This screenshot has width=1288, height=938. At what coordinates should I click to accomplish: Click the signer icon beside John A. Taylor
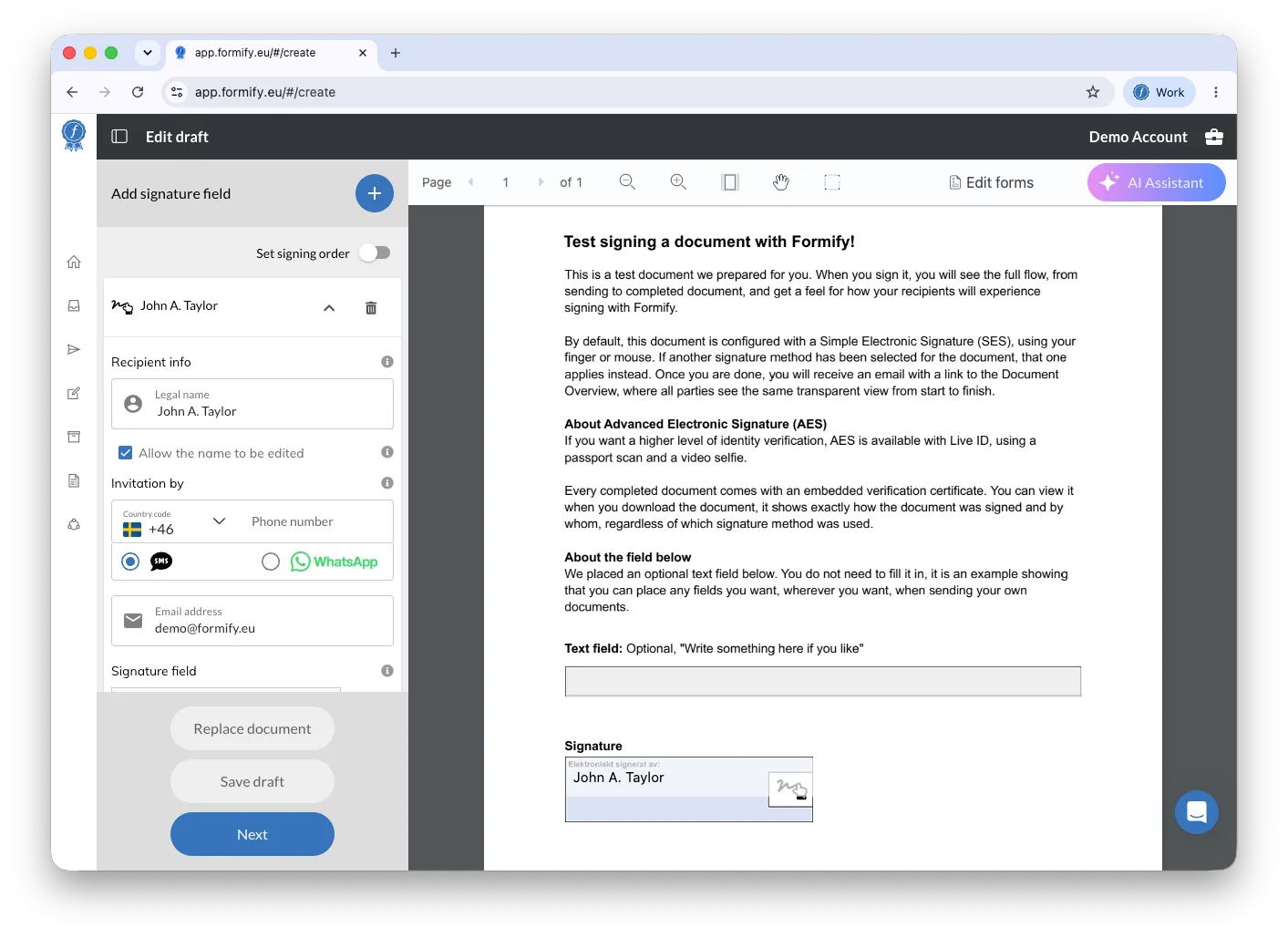[122, 306]
